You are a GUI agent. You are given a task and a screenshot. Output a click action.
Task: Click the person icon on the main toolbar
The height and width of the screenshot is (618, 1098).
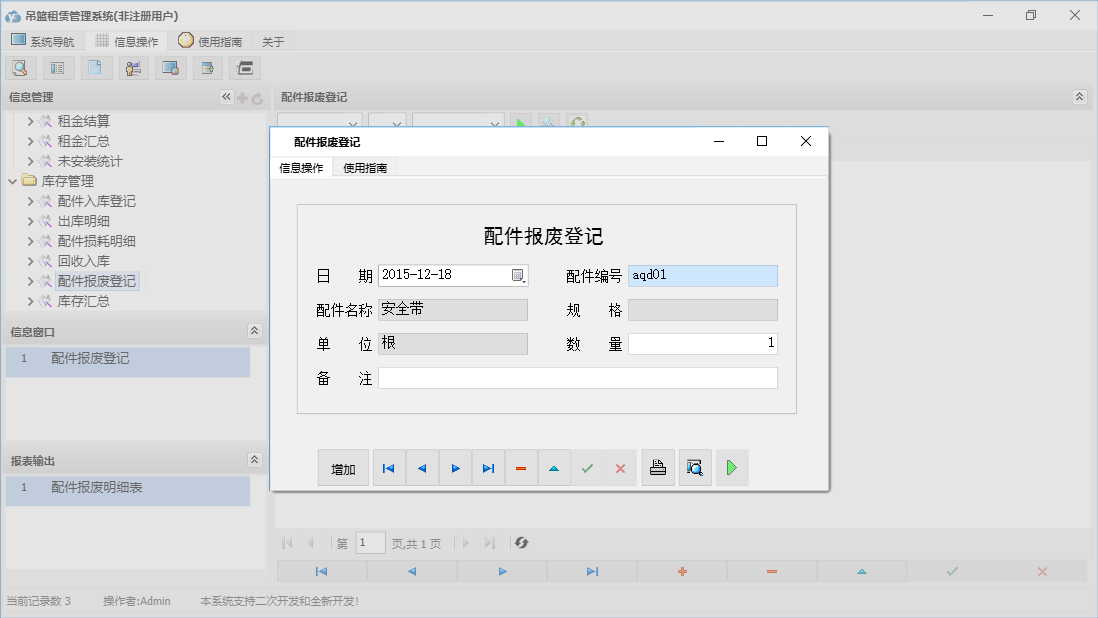tap(134, 67)
